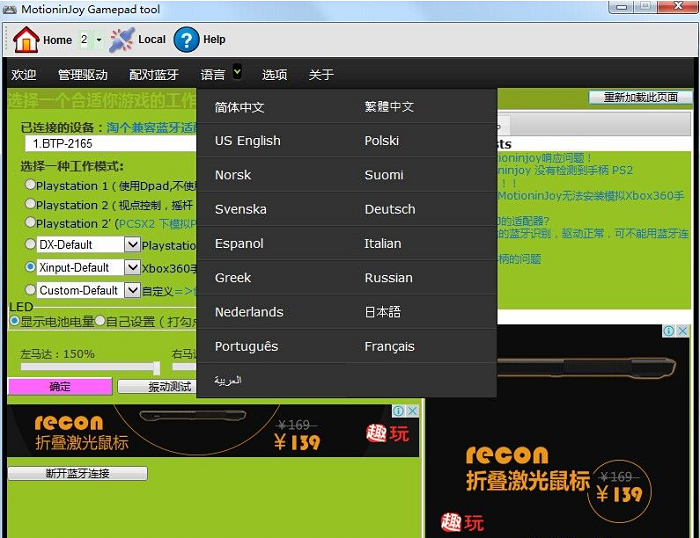Click the MotioninJoy title bar gamepad icon

point(10,9)
